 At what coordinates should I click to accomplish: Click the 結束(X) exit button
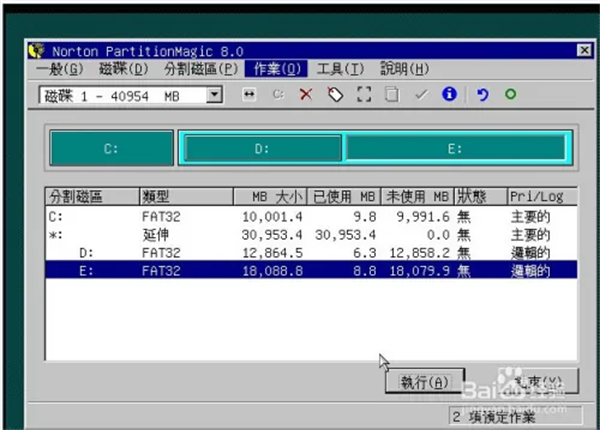coord(538,381)
